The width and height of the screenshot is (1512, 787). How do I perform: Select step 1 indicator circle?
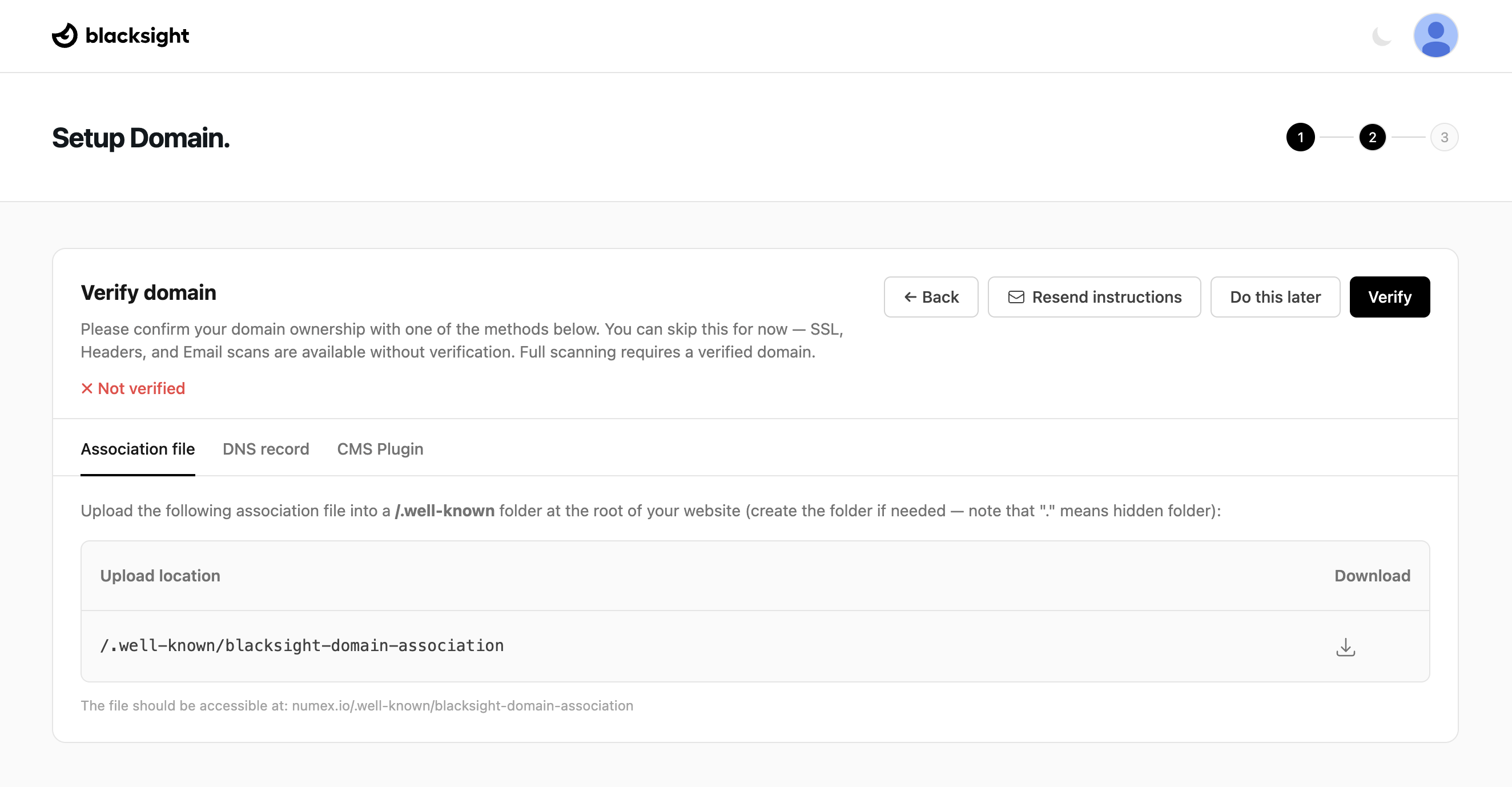tap(1301, 136)
